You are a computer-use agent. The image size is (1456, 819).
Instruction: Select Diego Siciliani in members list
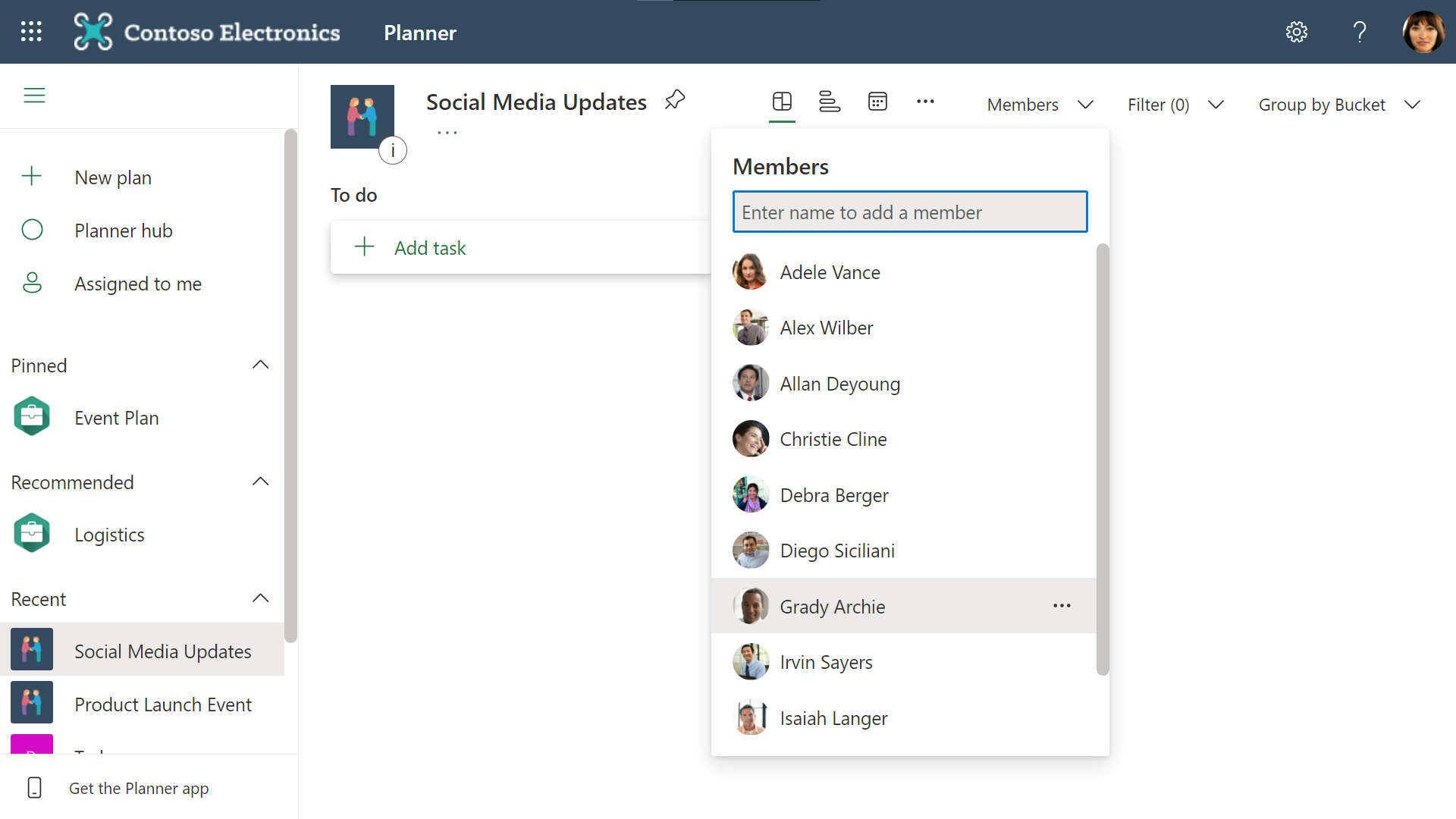point(904,551)
